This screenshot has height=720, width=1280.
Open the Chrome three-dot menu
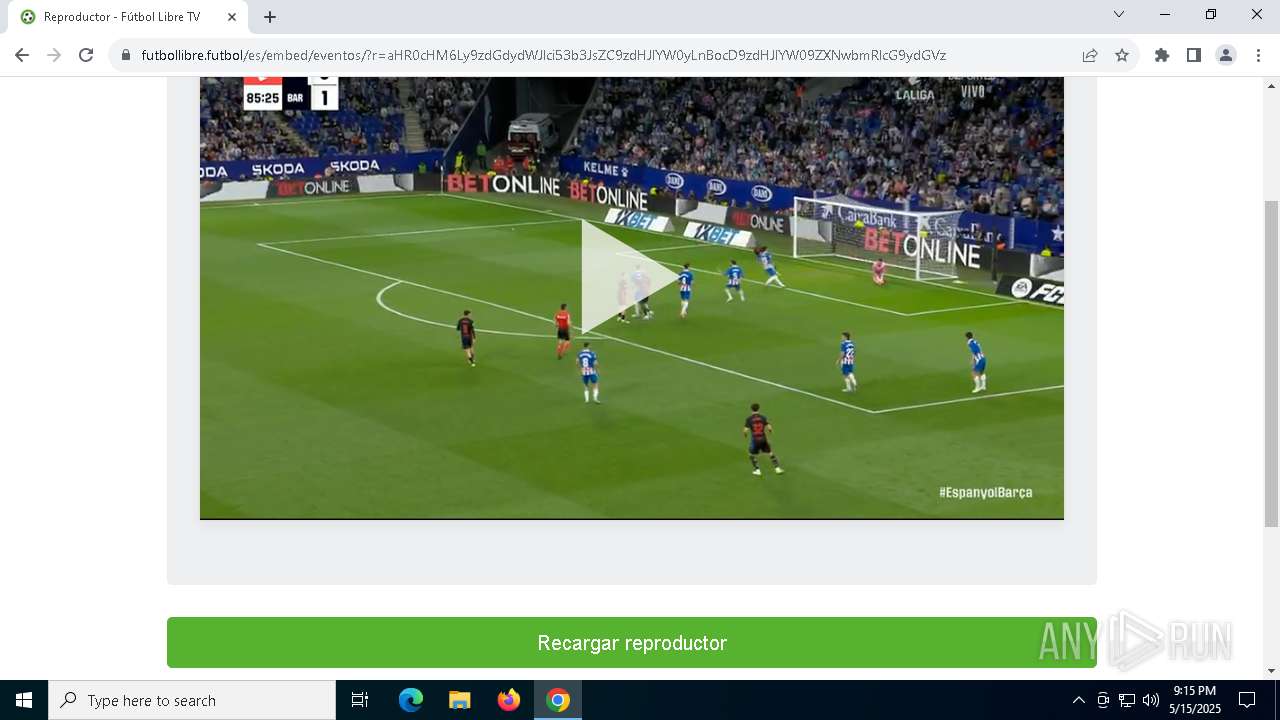[x=1257, y=55]
